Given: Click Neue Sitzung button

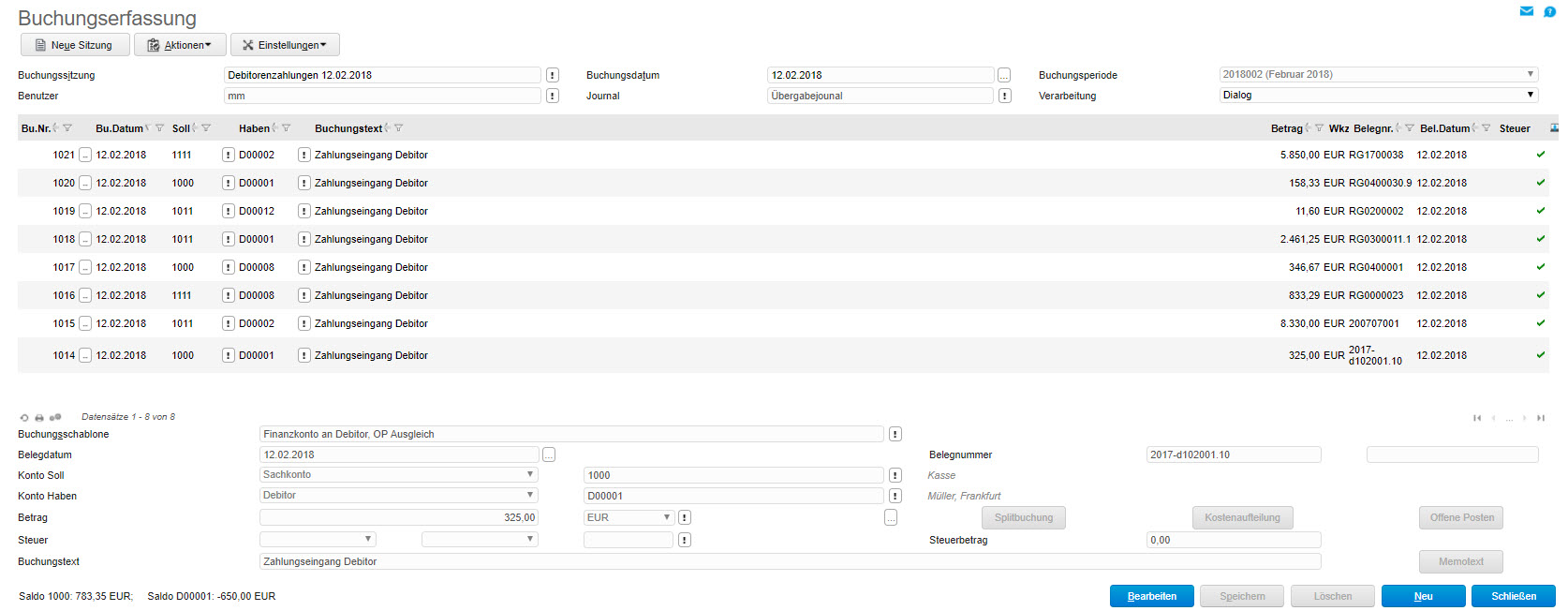Looking at the screenshot, I should click(x=73, y=45).
